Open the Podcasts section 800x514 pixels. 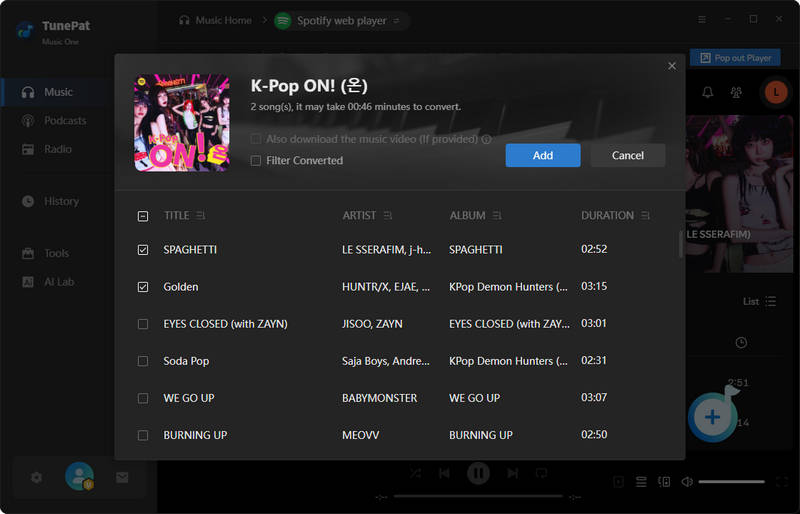click(x=54, y=120)
